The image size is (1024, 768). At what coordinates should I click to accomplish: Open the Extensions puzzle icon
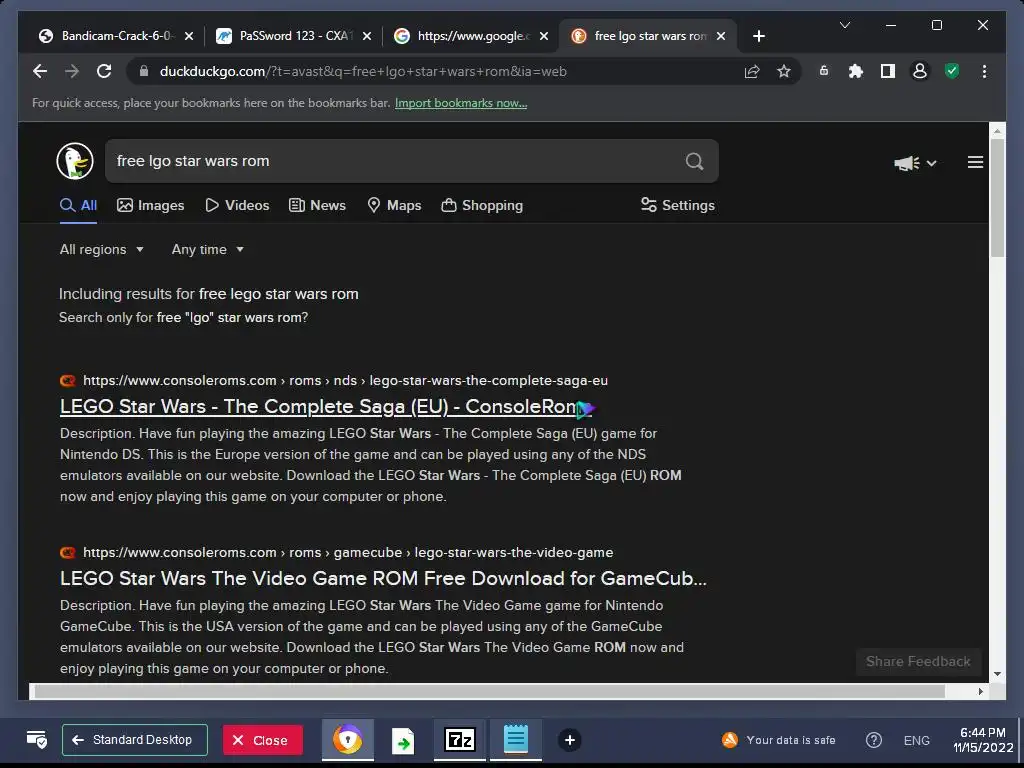click(x=856, y=71)
